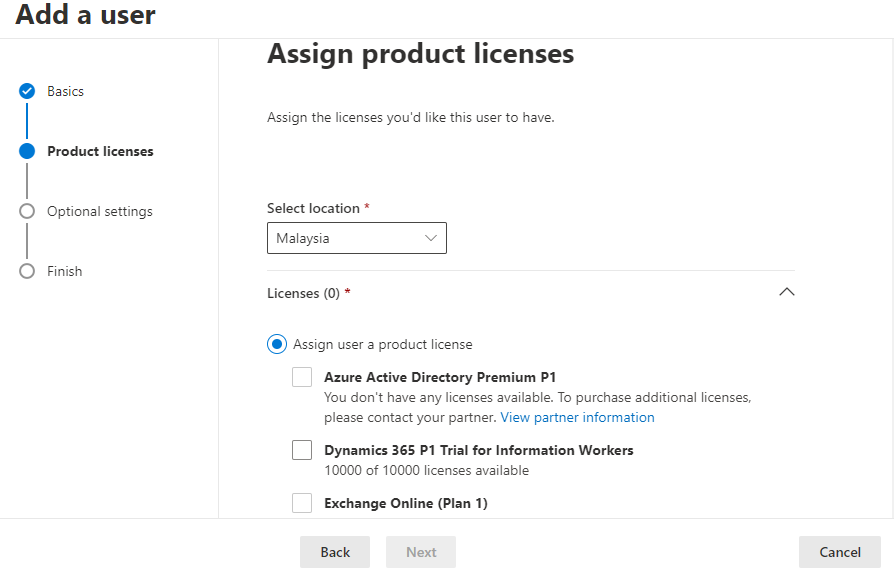Select Assign user a product license radio
This screenshot has height=582, width=894.
pos(277,344)
